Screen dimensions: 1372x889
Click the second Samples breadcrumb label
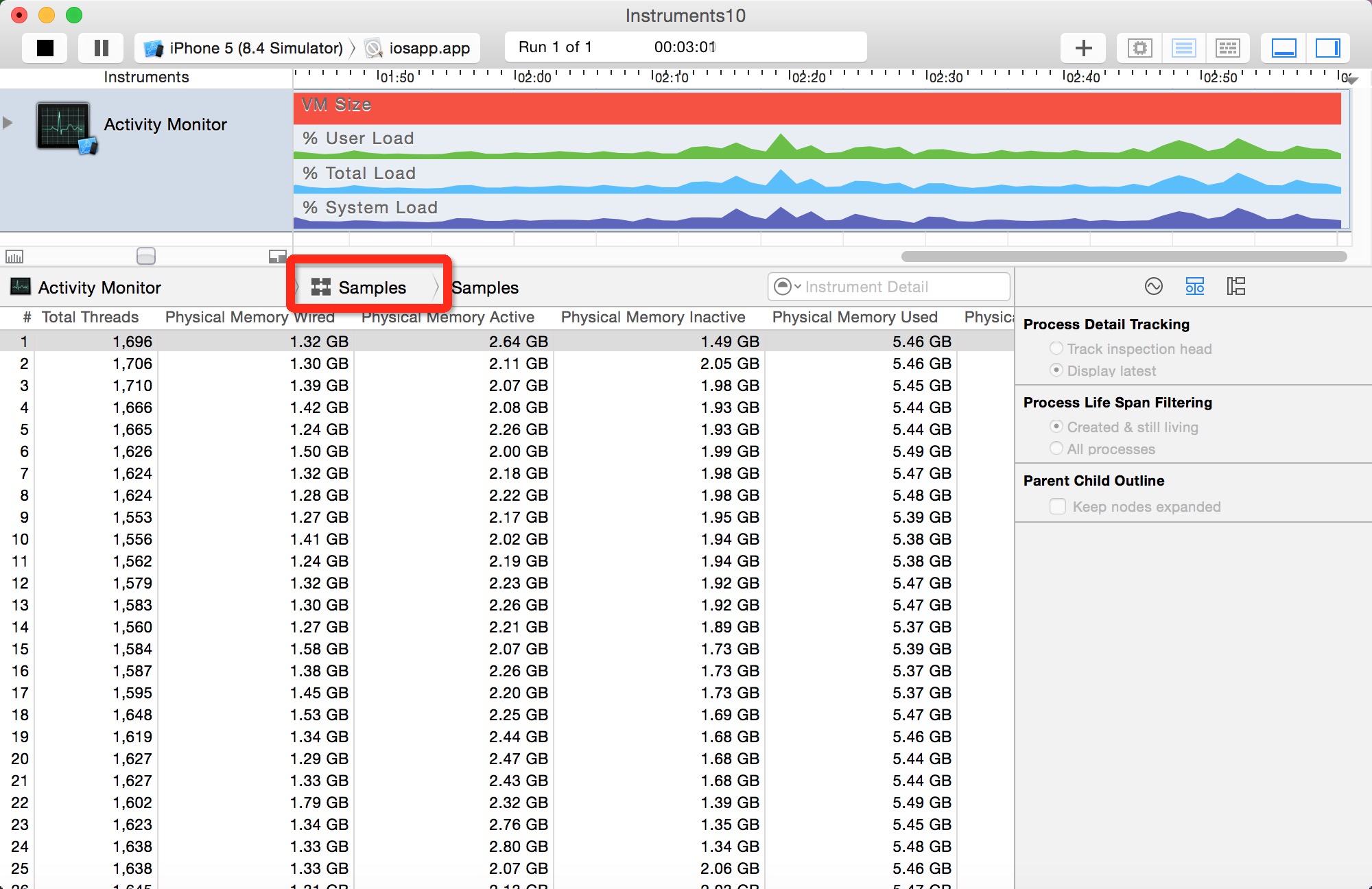coord(485,287)
